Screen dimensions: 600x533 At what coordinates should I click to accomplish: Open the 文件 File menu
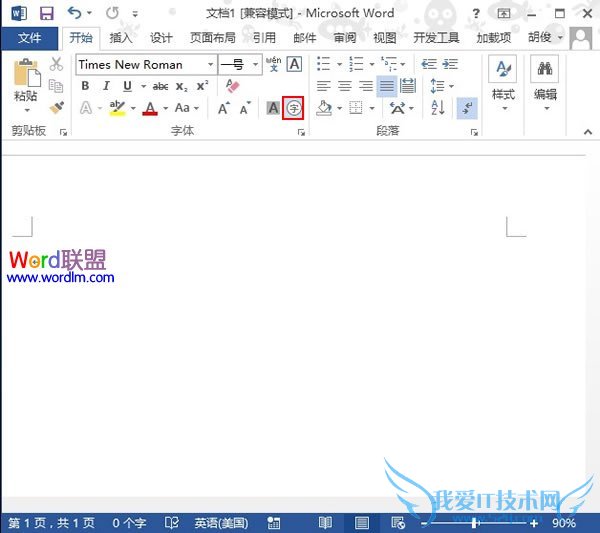[29, 38]
